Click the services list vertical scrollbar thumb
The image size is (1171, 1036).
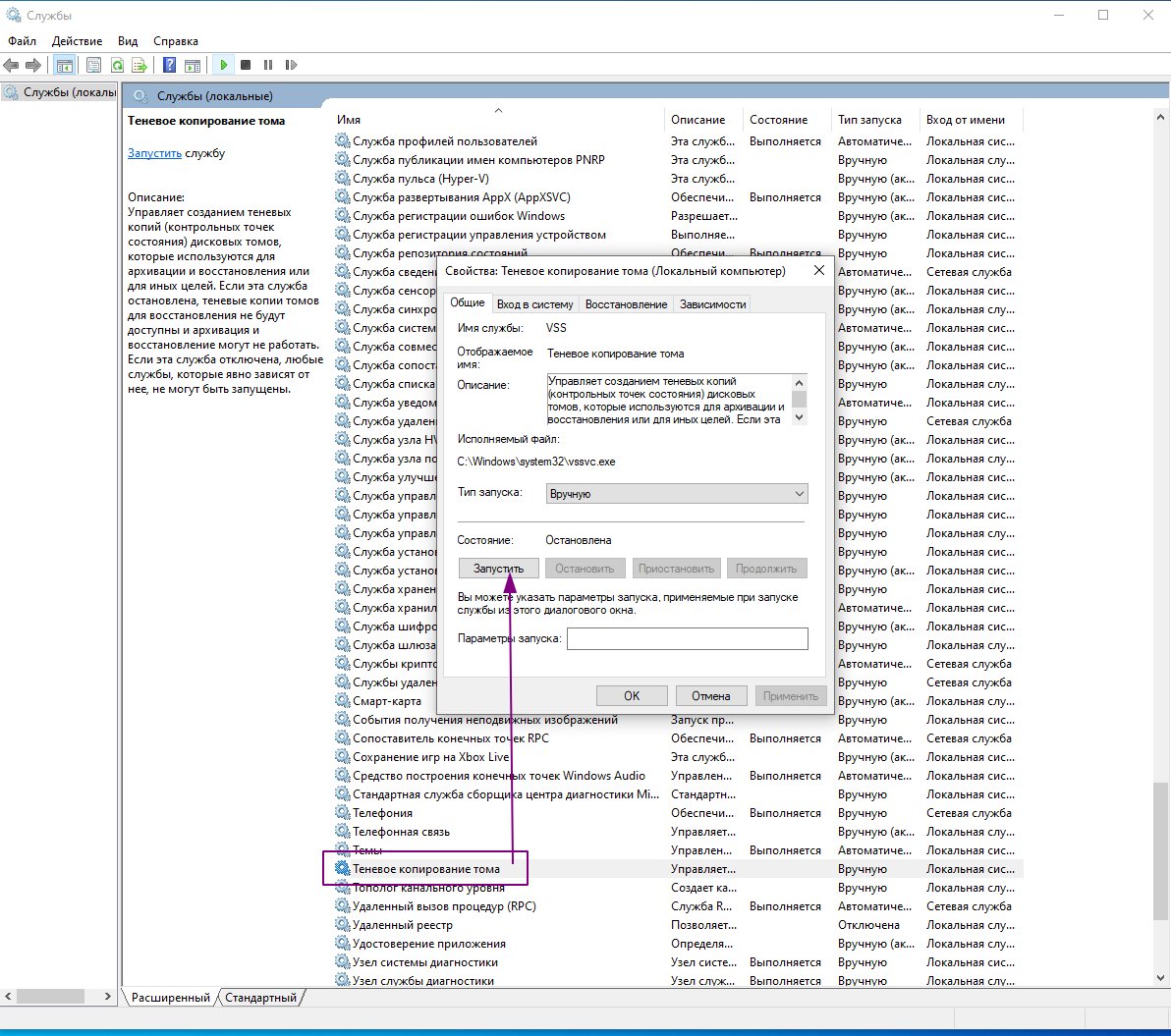click(x=1160, y=850)
